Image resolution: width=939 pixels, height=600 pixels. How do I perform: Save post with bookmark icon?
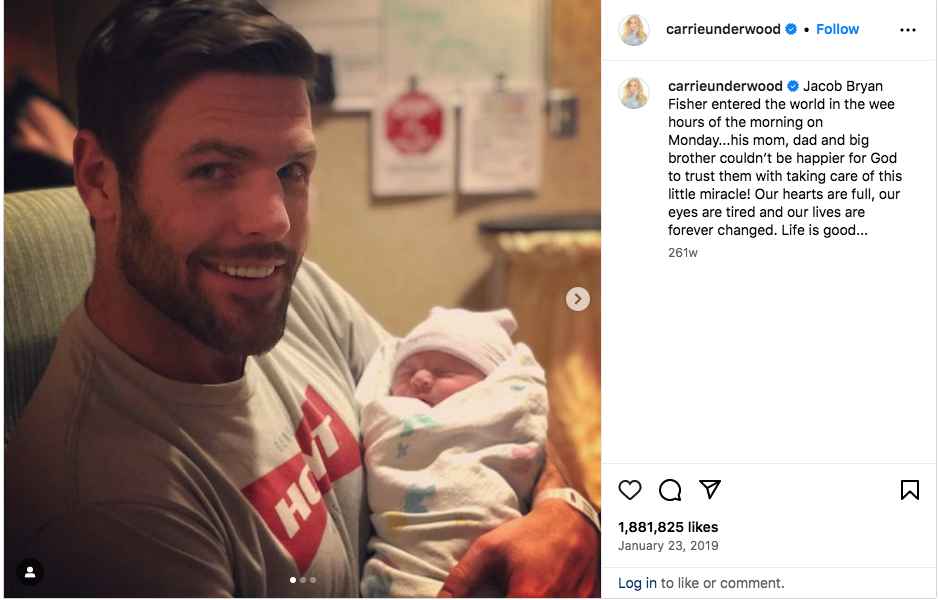(909, 490)
